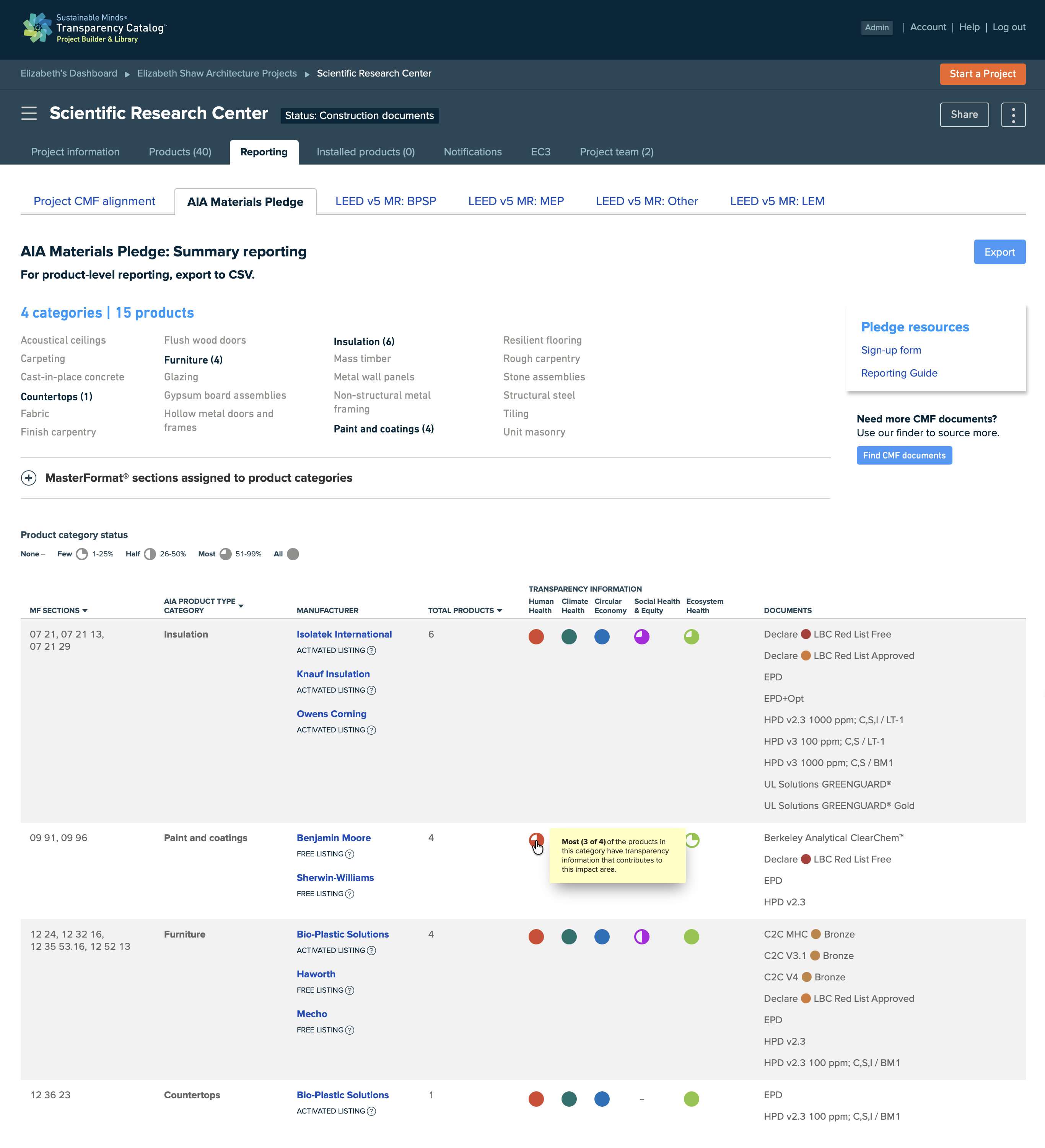Expand MasterFormat sections with plus icon
Screen dimensions: 1045x1148
point(28,478)
